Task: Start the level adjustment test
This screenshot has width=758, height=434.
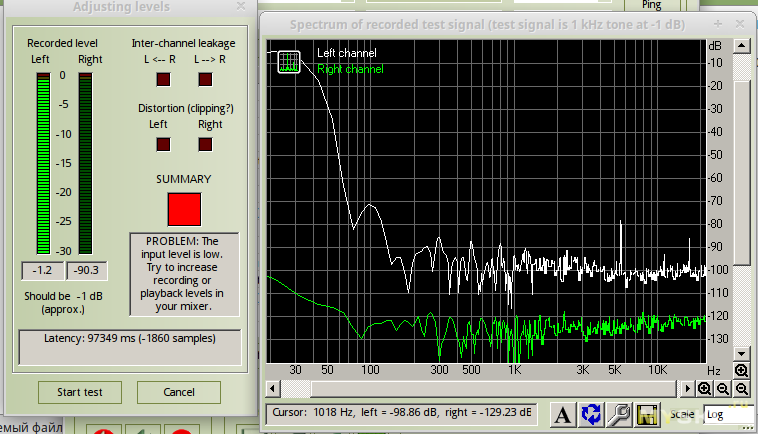Action: coord(80,392)
